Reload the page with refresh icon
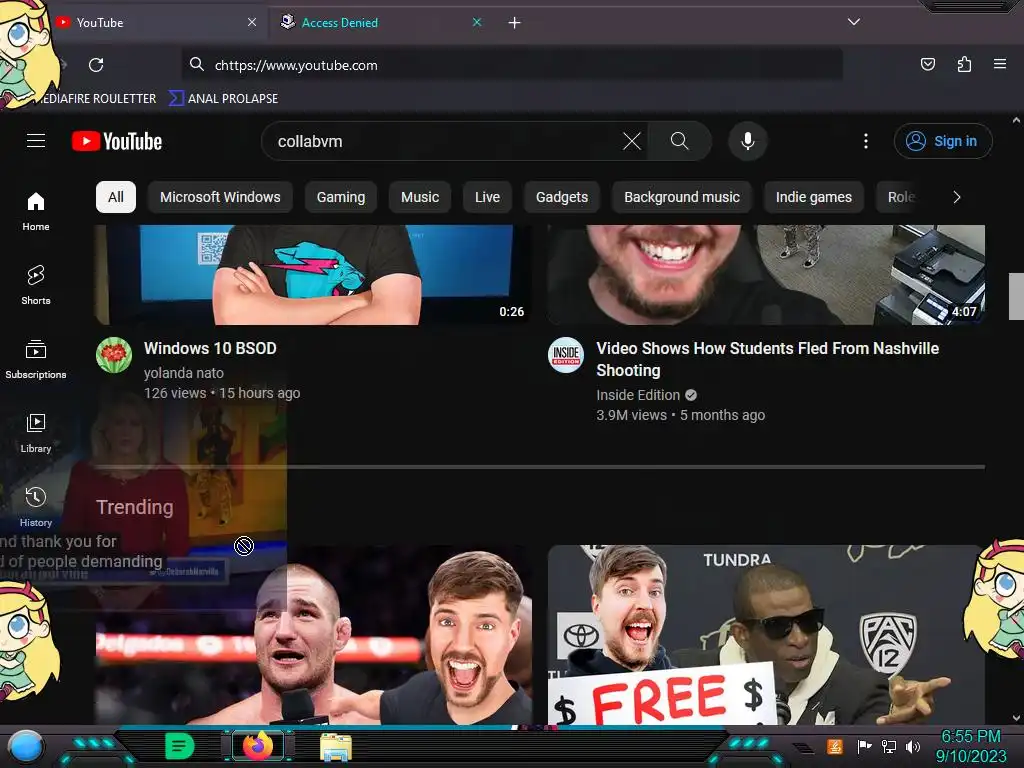The width and height of the screenshot is (1024, 768). tap(96, 65)
